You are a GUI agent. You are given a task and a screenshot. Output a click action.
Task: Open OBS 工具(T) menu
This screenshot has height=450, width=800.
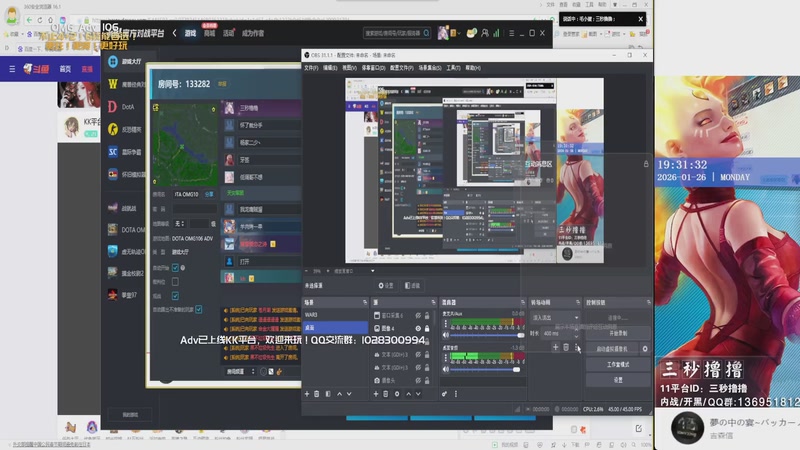click(453, 68)
